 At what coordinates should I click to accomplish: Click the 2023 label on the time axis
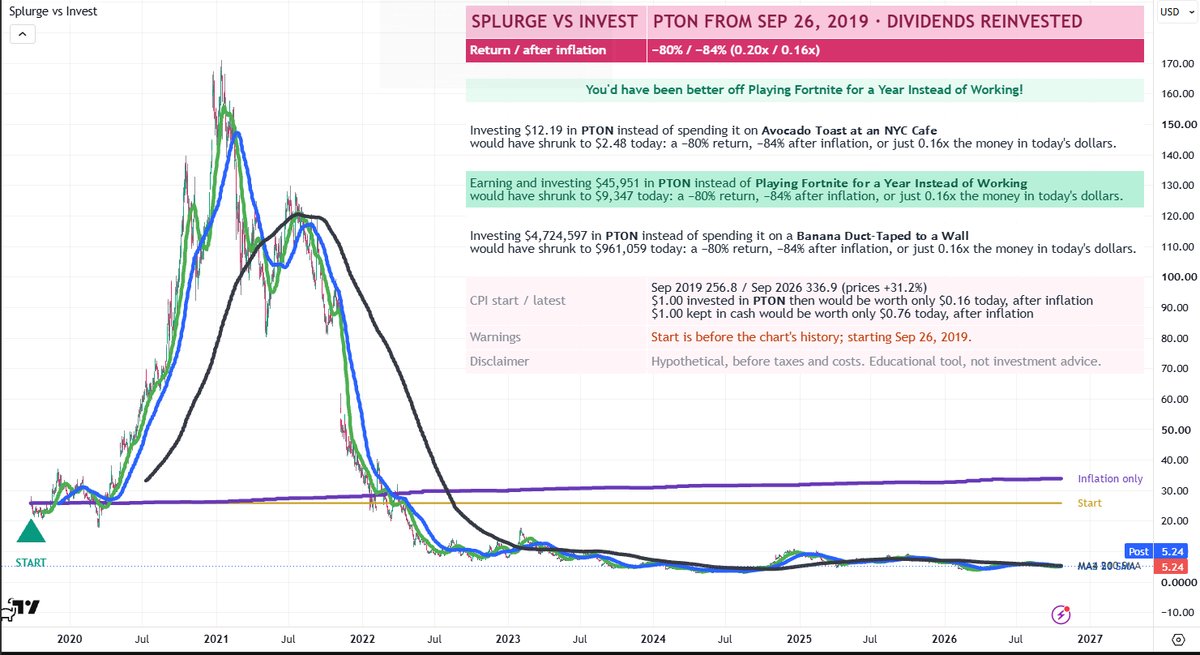point(507,638)
